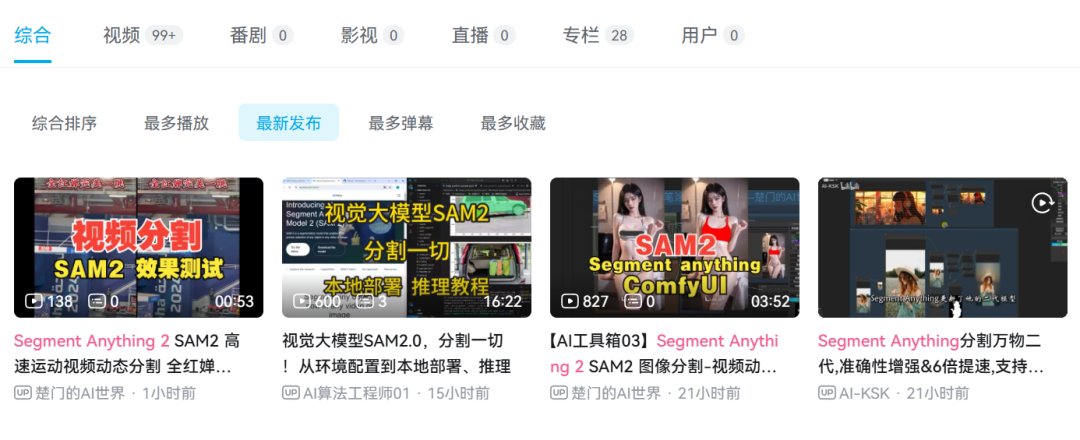This screenshot has width=1080, height=440.
Task: Open the 视频 tab with 99+ results
Action: [x=143, y=35]
